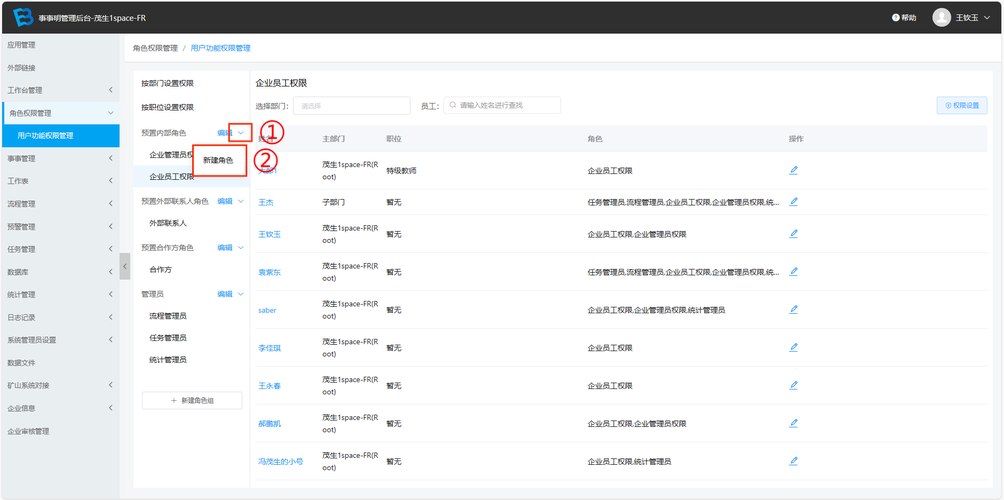Select 新建角色 from the popup menu
Viewport: 1004px width, 500px height.
218,160
